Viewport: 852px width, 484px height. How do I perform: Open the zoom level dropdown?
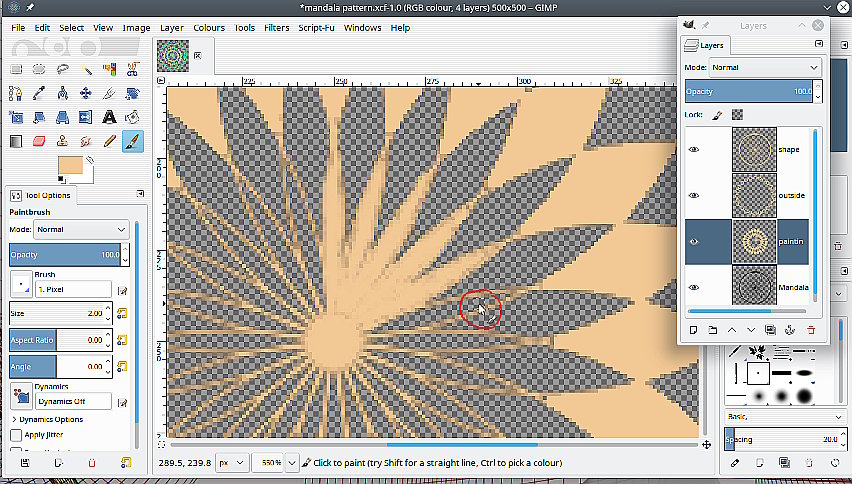[291, 463]
